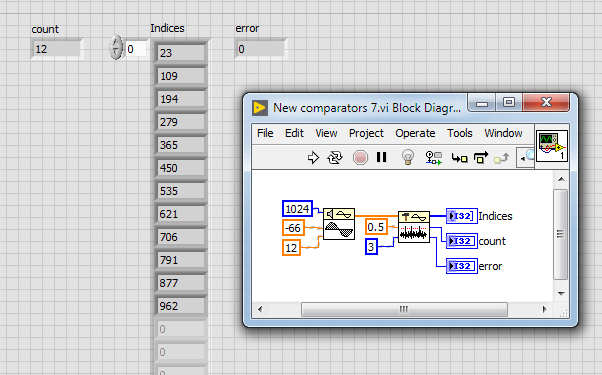The height and width of the screenshot is (375, 602).
Task: Click Indices array element 450
Action: click(181, 168)
